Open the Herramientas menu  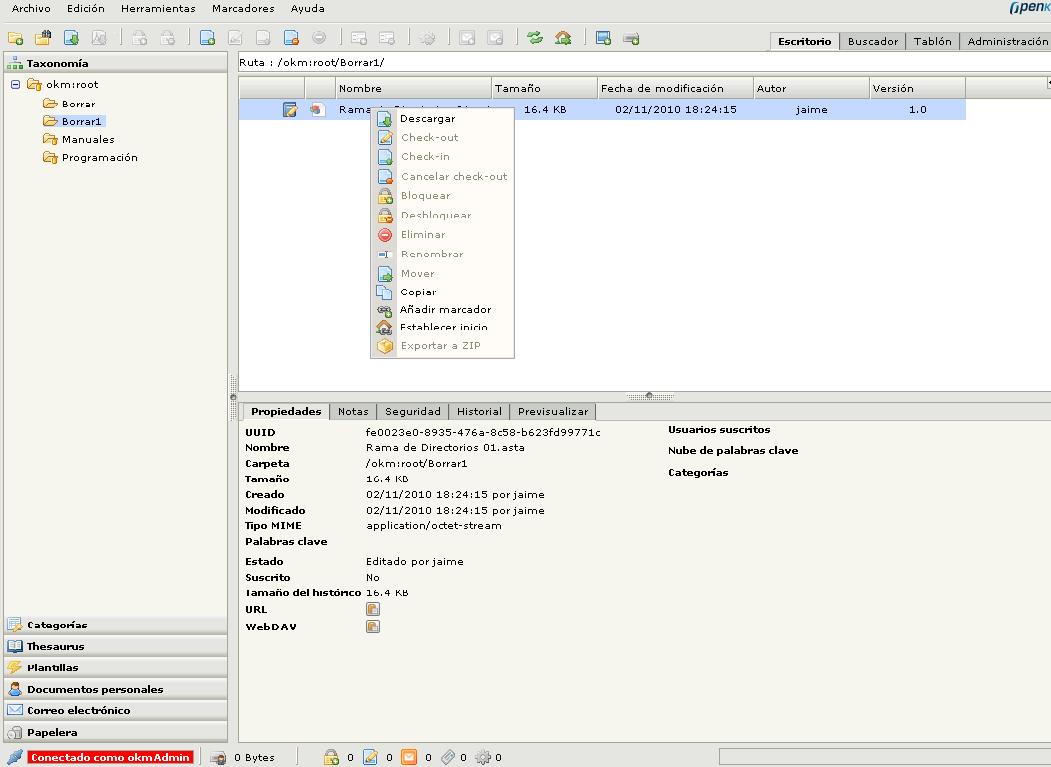[158, 9]
